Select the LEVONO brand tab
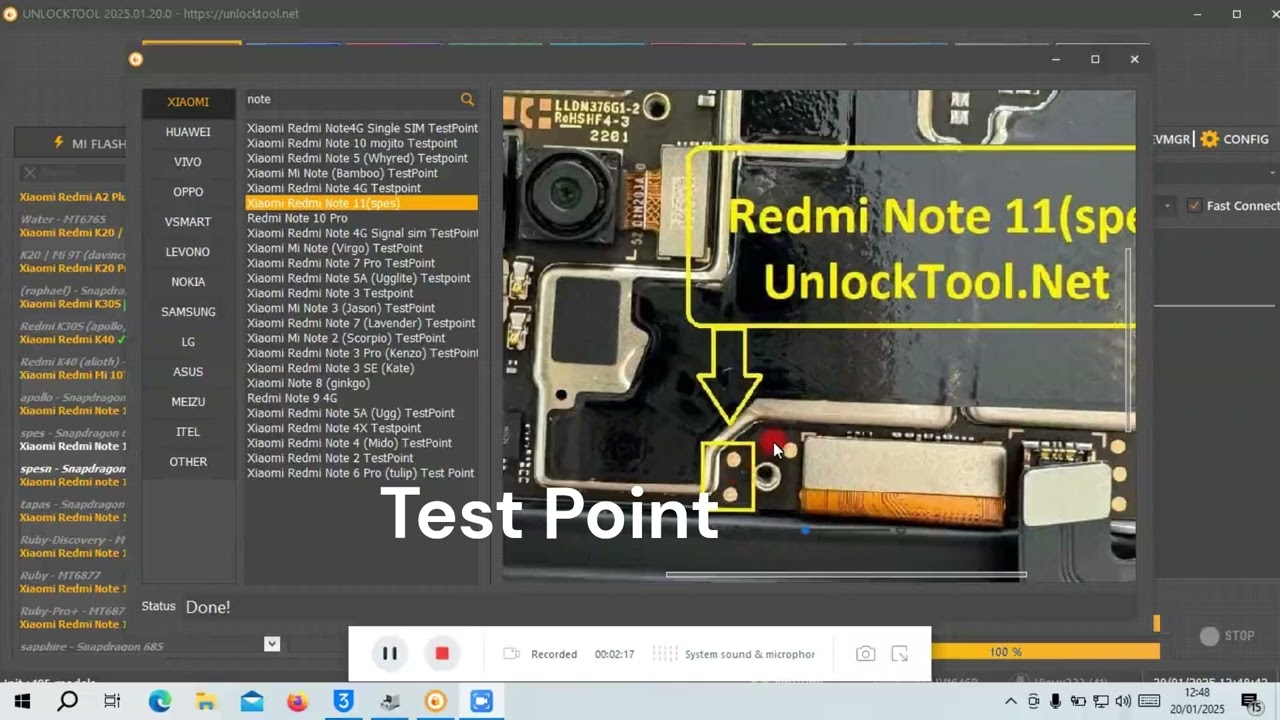This screenshot has width=1280, height=720. coord(188,252)
